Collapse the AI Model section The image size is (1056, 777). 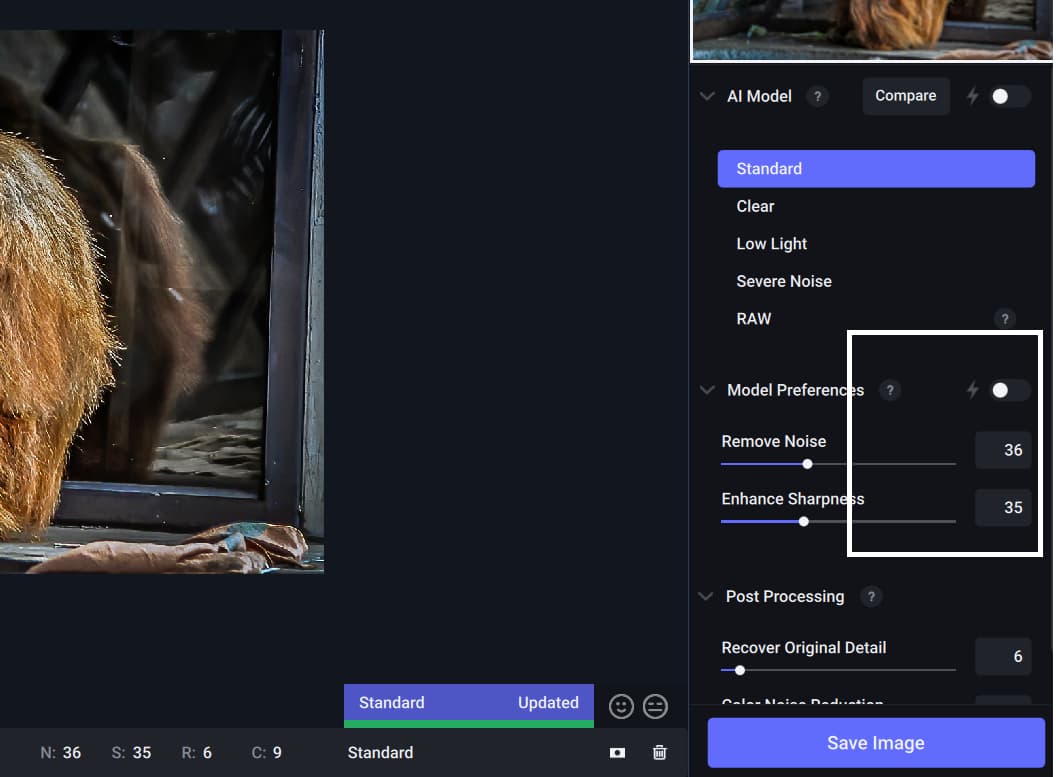[x=707, y=96]
